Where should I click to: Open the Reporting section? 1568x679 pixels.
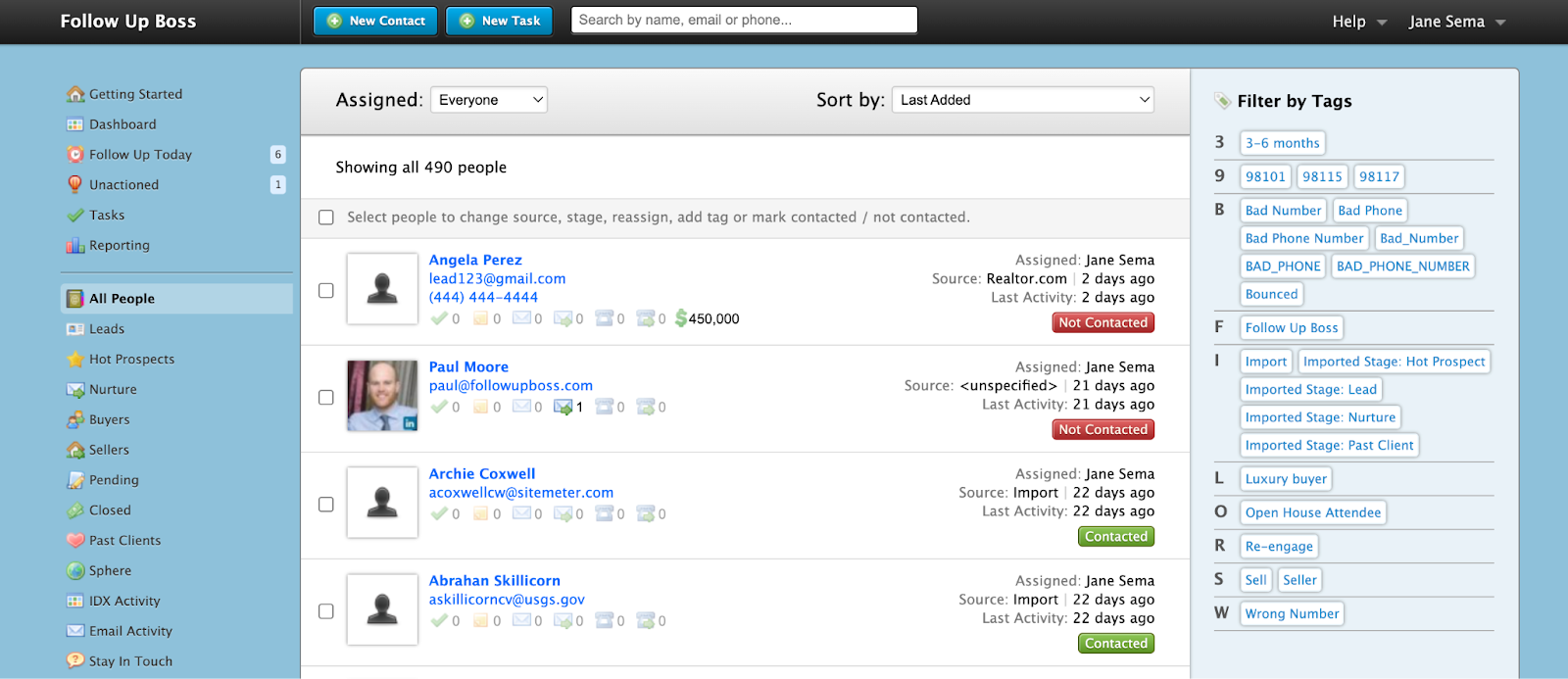(x=120, y=245)
